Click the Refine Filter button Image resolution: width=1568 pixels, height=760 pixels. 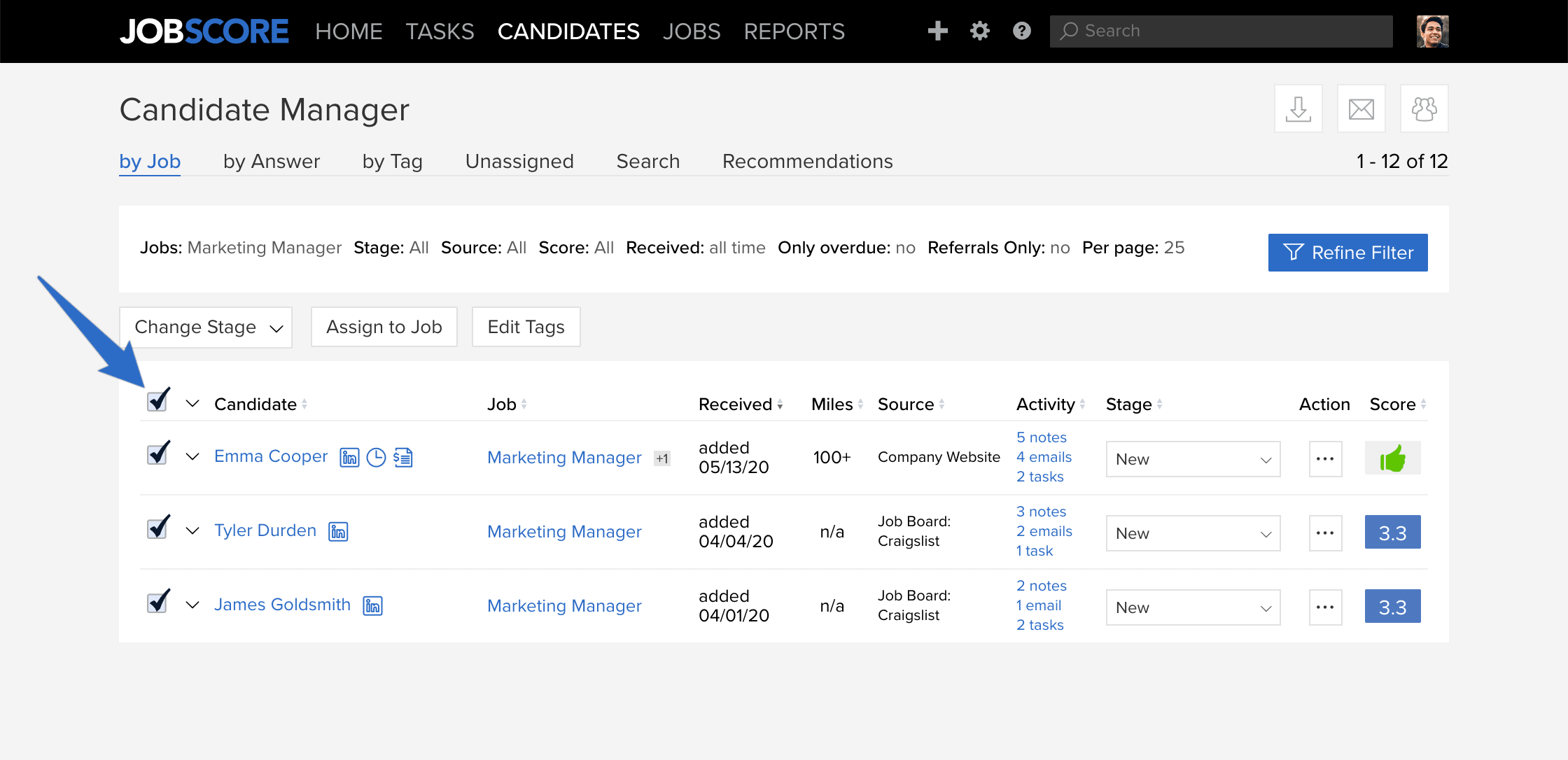point(1347,253)
